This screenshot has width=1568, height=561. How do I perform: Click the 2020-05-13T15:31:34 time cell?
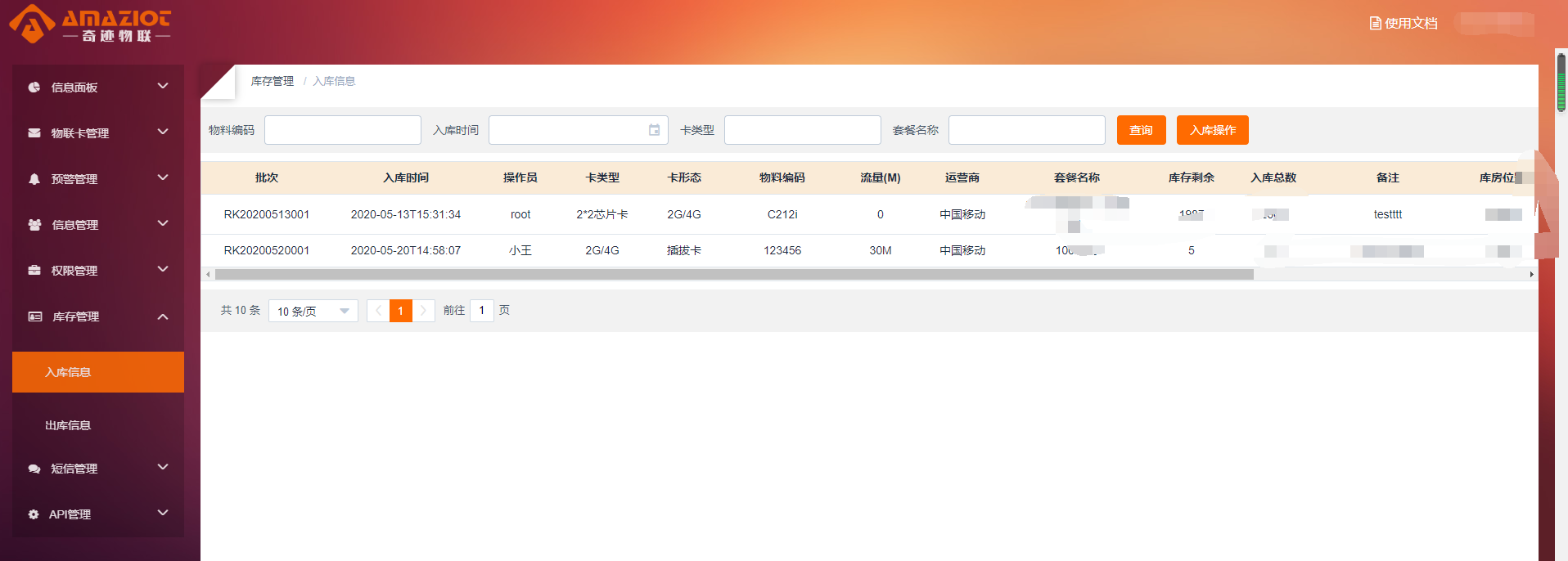tap(406, 214)
